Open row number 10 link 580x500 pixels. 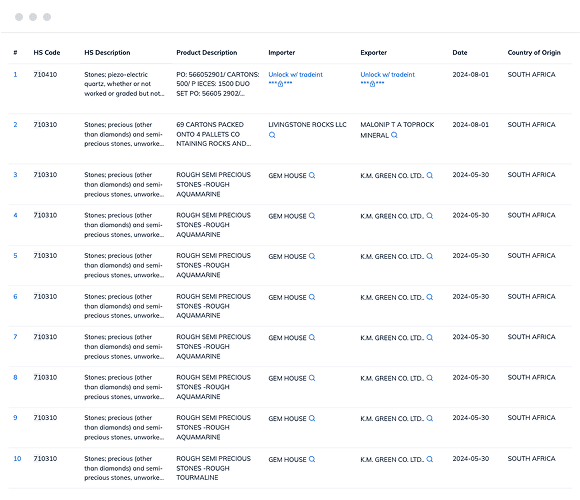pos(17,459)
